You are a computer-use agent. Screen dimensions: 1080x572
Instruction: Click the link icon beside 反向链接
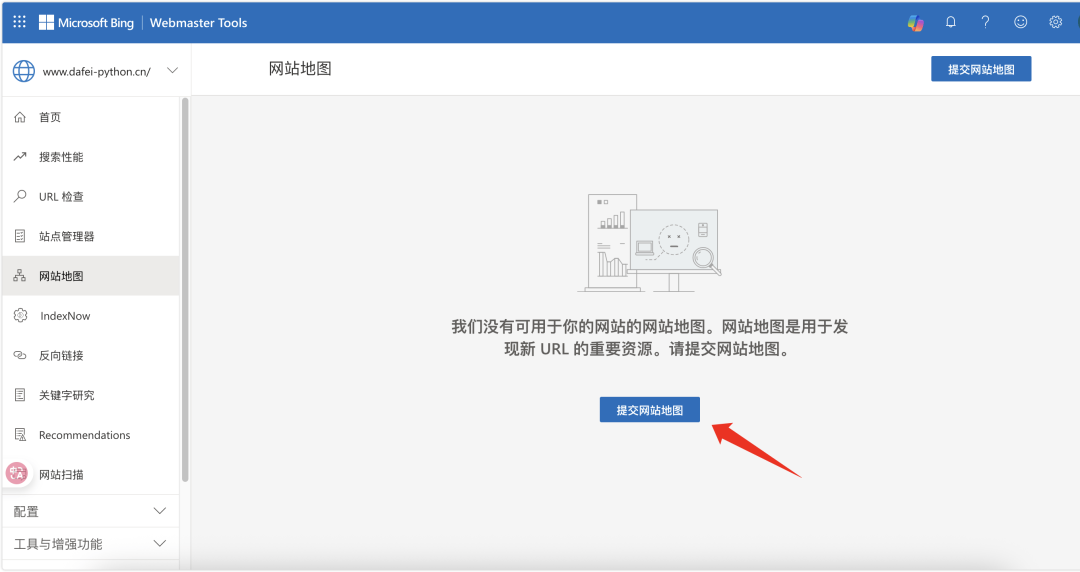coord(20,356)
